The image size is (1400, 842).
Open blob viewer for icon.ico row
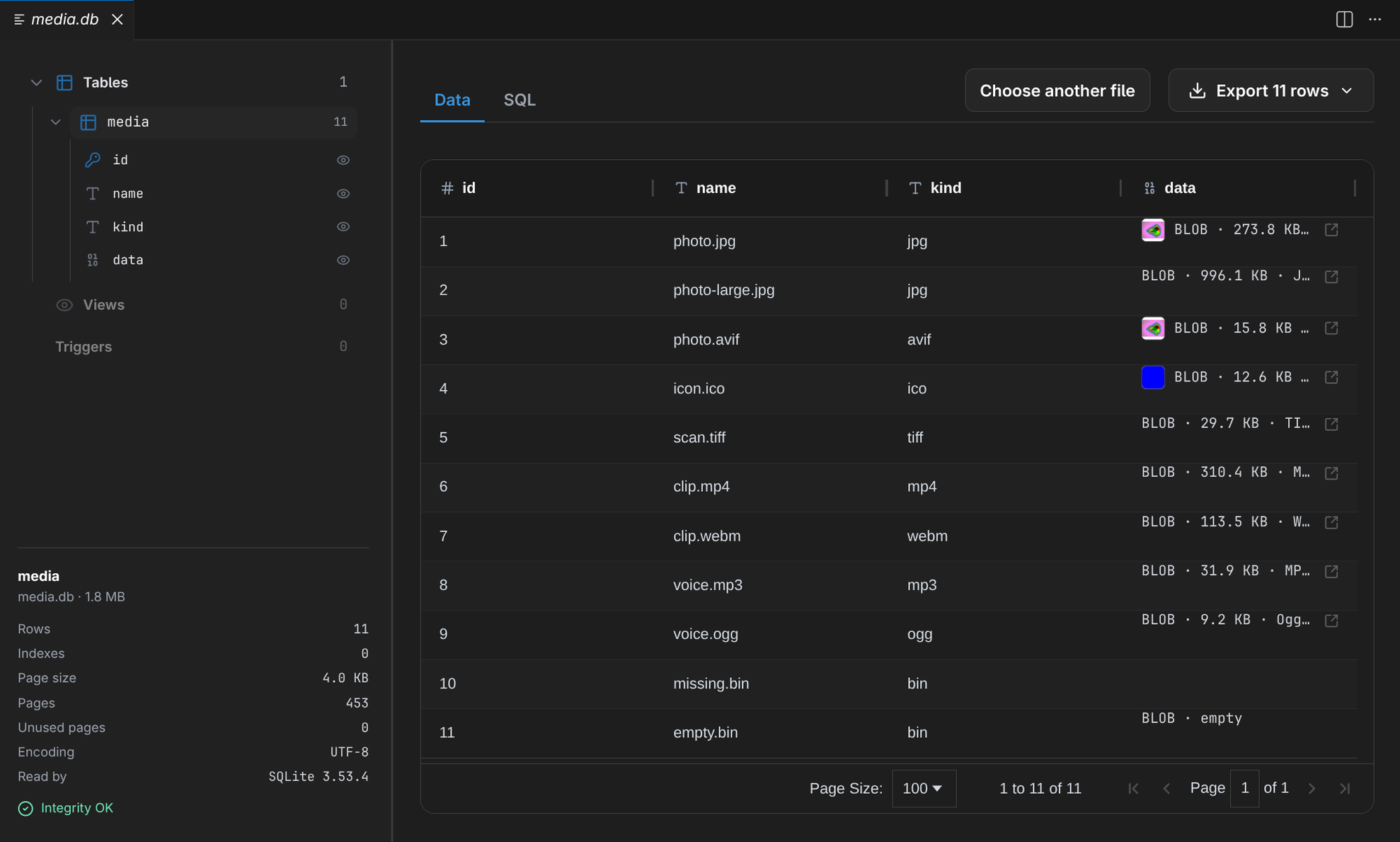(x=1331, y=377)
